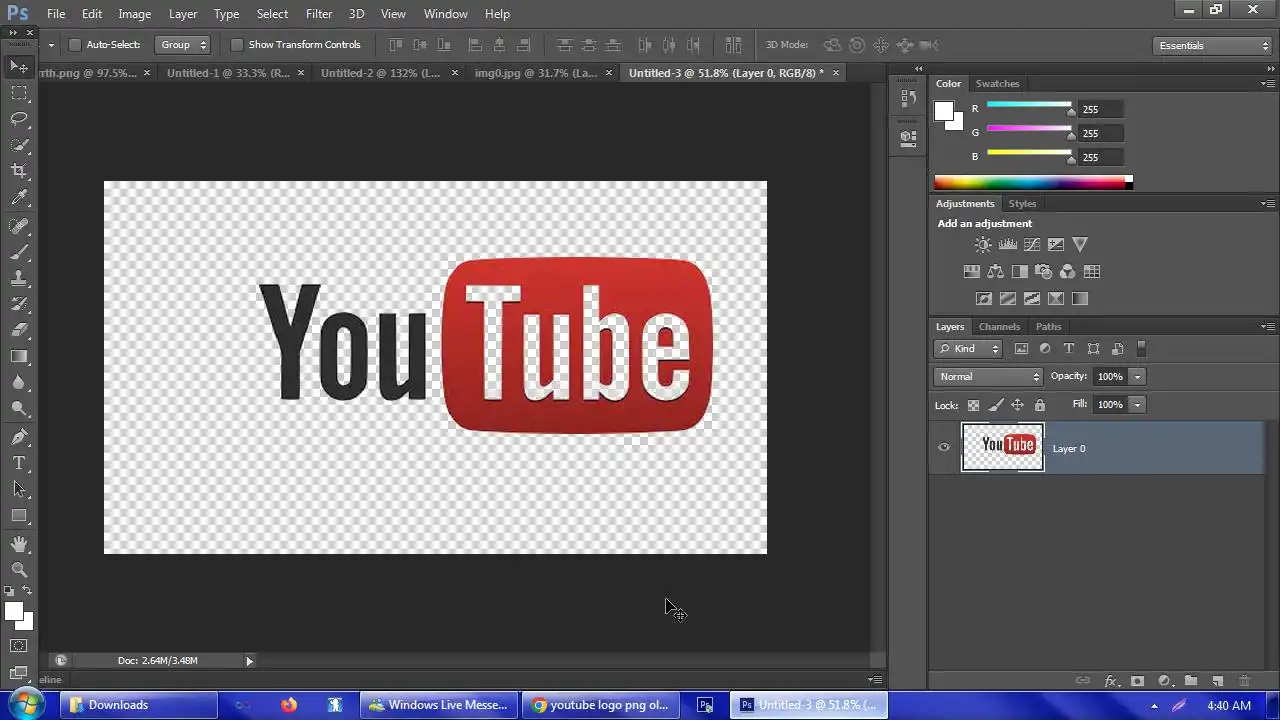
Task: Click the Brightness/Contrast adjustment icon
Action: [984, 245]
